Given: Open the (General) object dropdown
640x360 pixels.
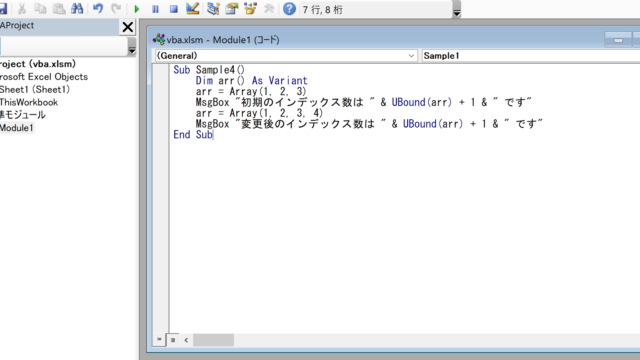Looking at the screenshot, I should coord(286,56).
